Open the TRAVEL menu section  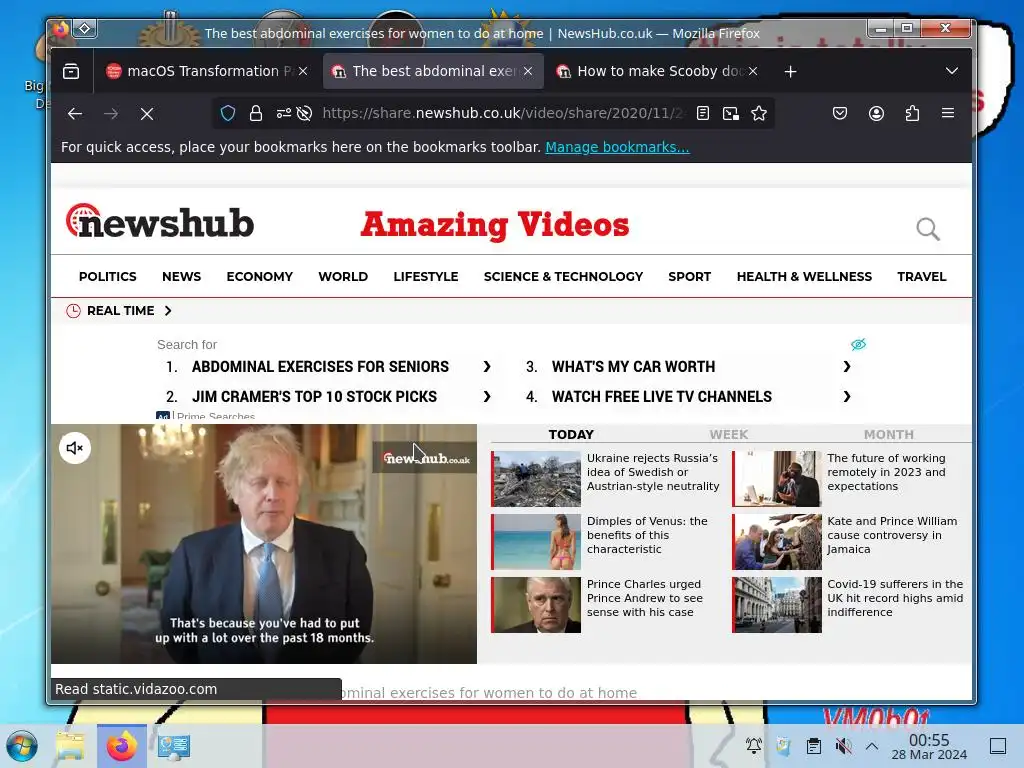pos(921,277)
